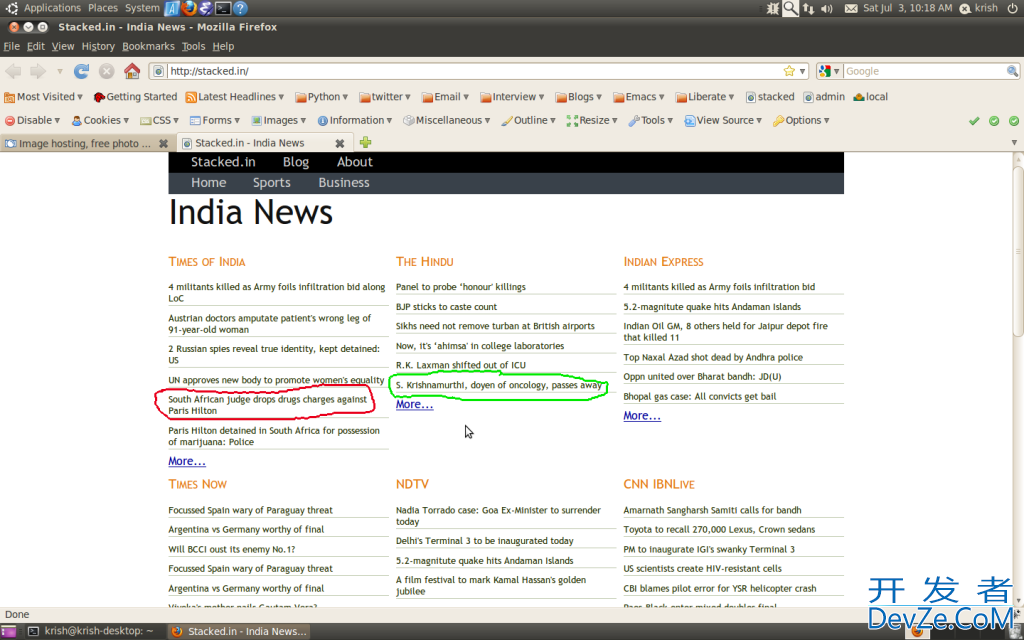Click the power/shutdown icon in top panel
Screen dimensions: 1024x640
click(1012, 8)
